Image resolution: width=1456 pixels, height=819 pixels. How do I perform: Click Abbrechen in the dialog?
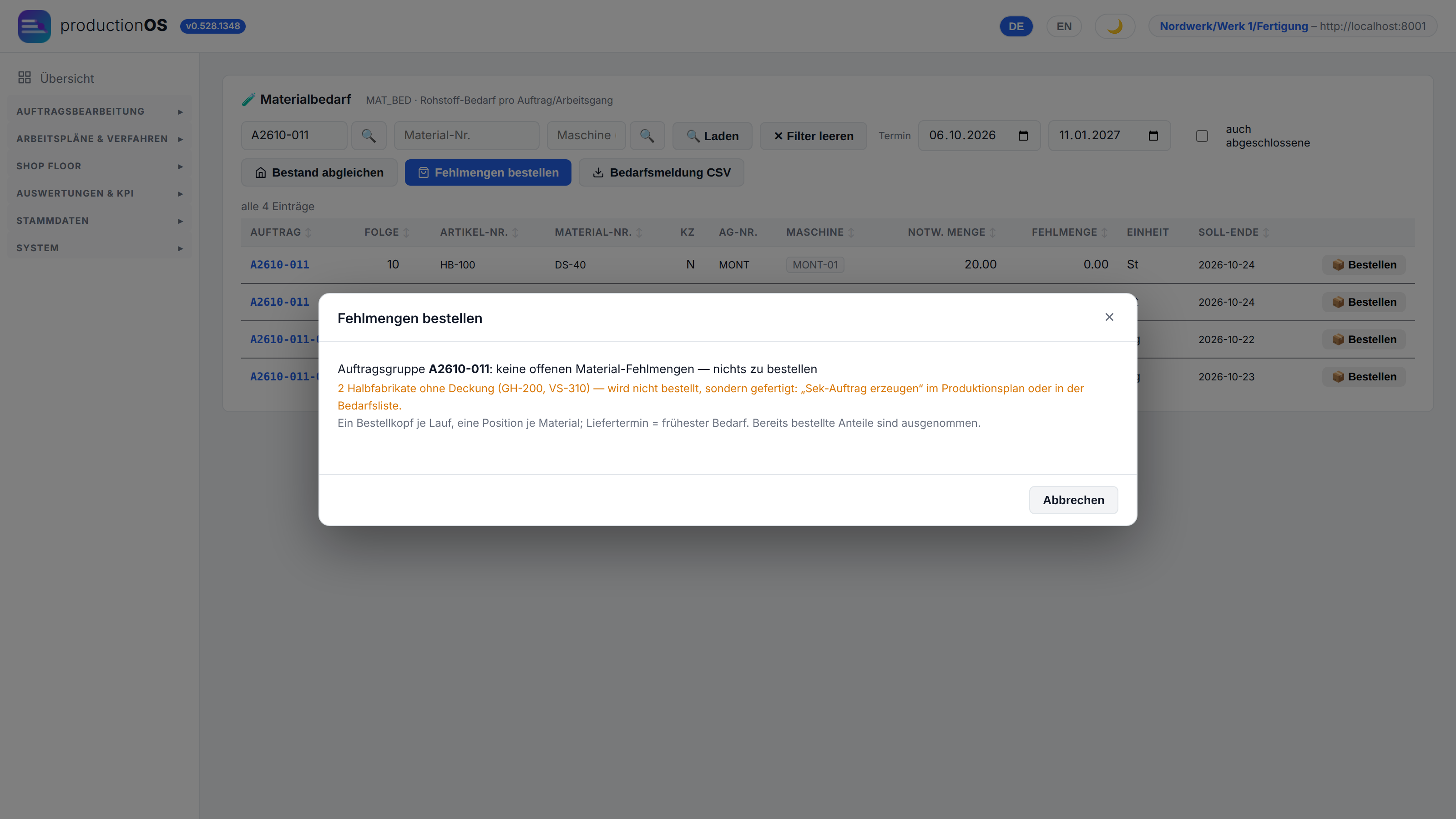(1073, 500)
